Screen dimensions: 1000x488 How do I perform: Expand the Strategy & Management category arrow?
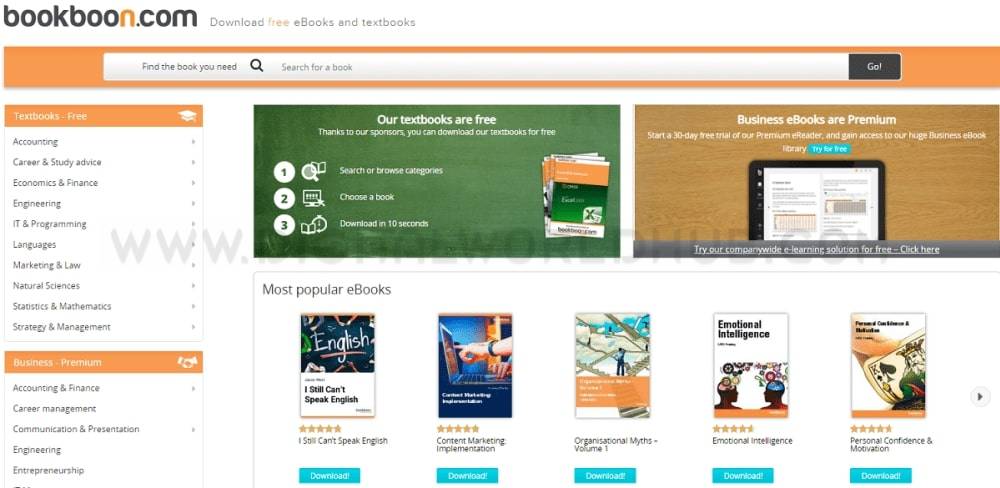point(193,327)
